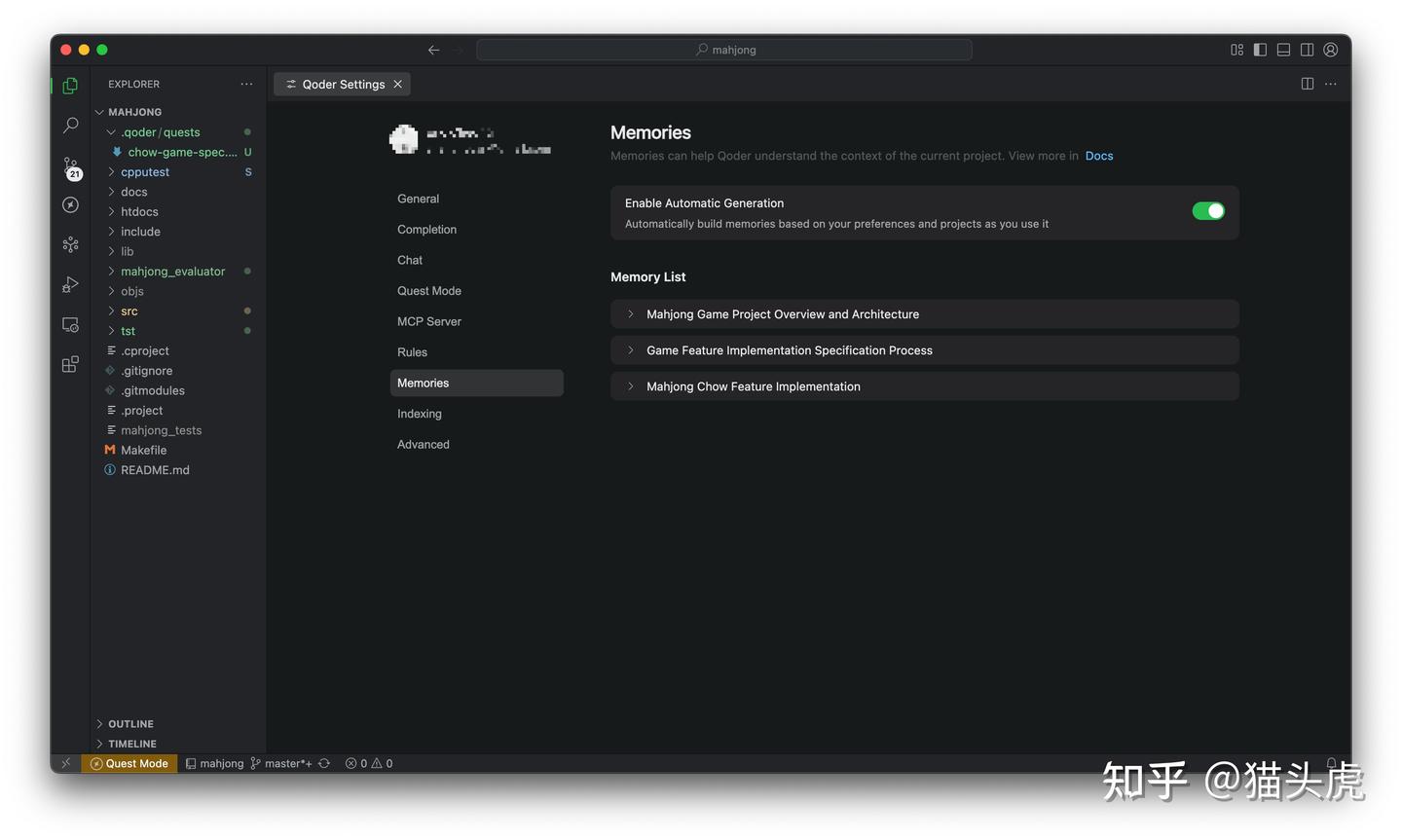Toggle the bottom panel layout icon

(x=1283, y=50)
